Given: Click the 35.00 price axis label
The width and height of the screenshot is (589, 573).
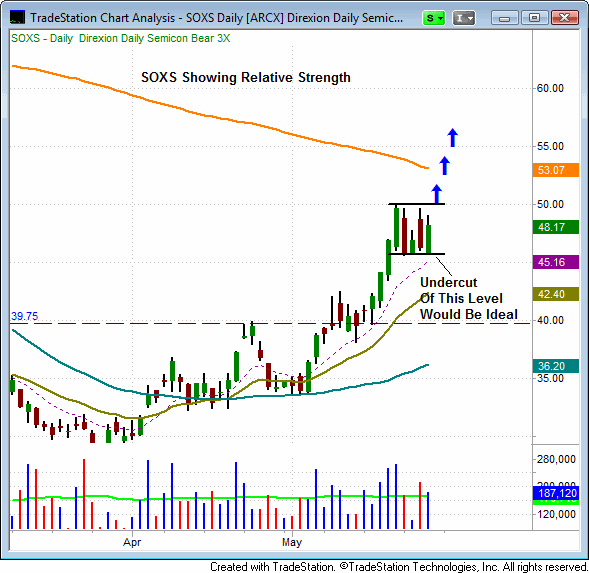Looking at the screenshot, I should coord(550,378).
